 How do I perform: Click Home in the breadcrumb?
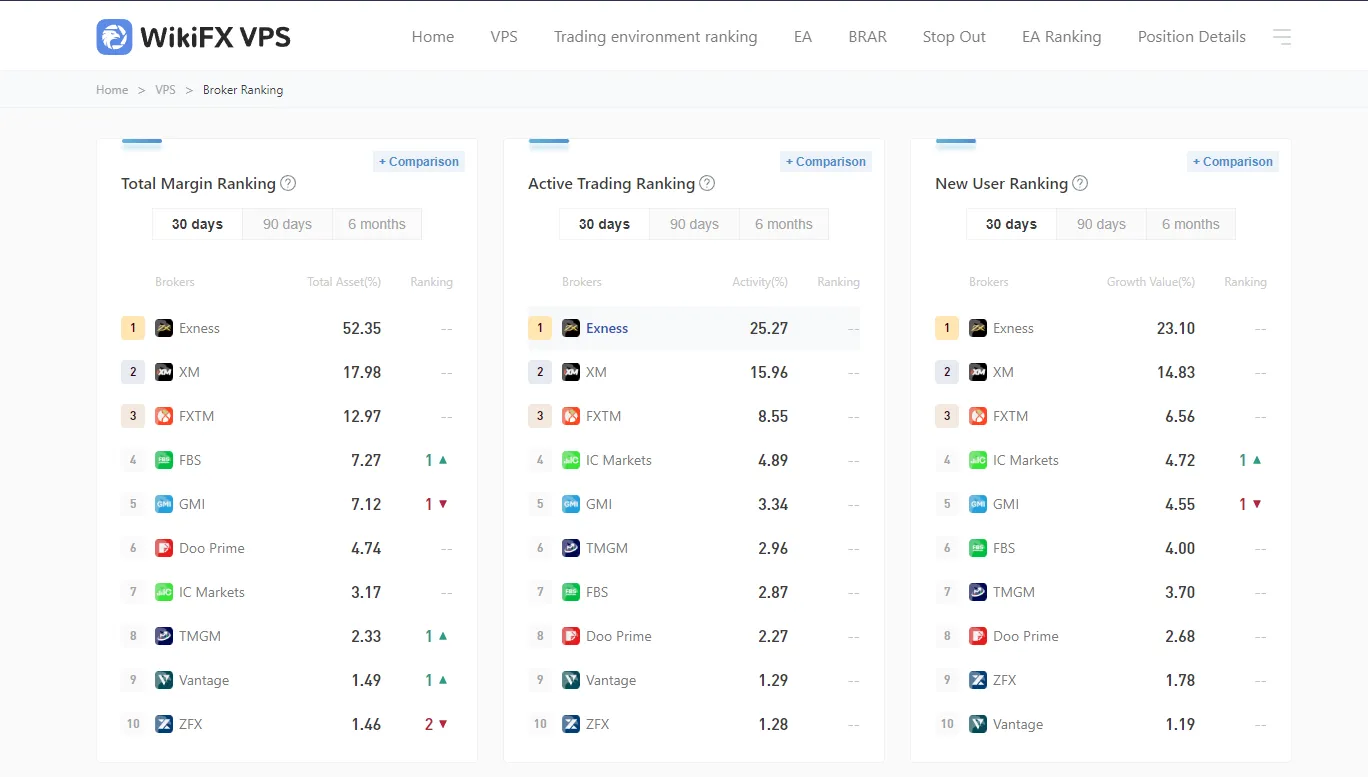pyautogui.click(x=112, y=90)
